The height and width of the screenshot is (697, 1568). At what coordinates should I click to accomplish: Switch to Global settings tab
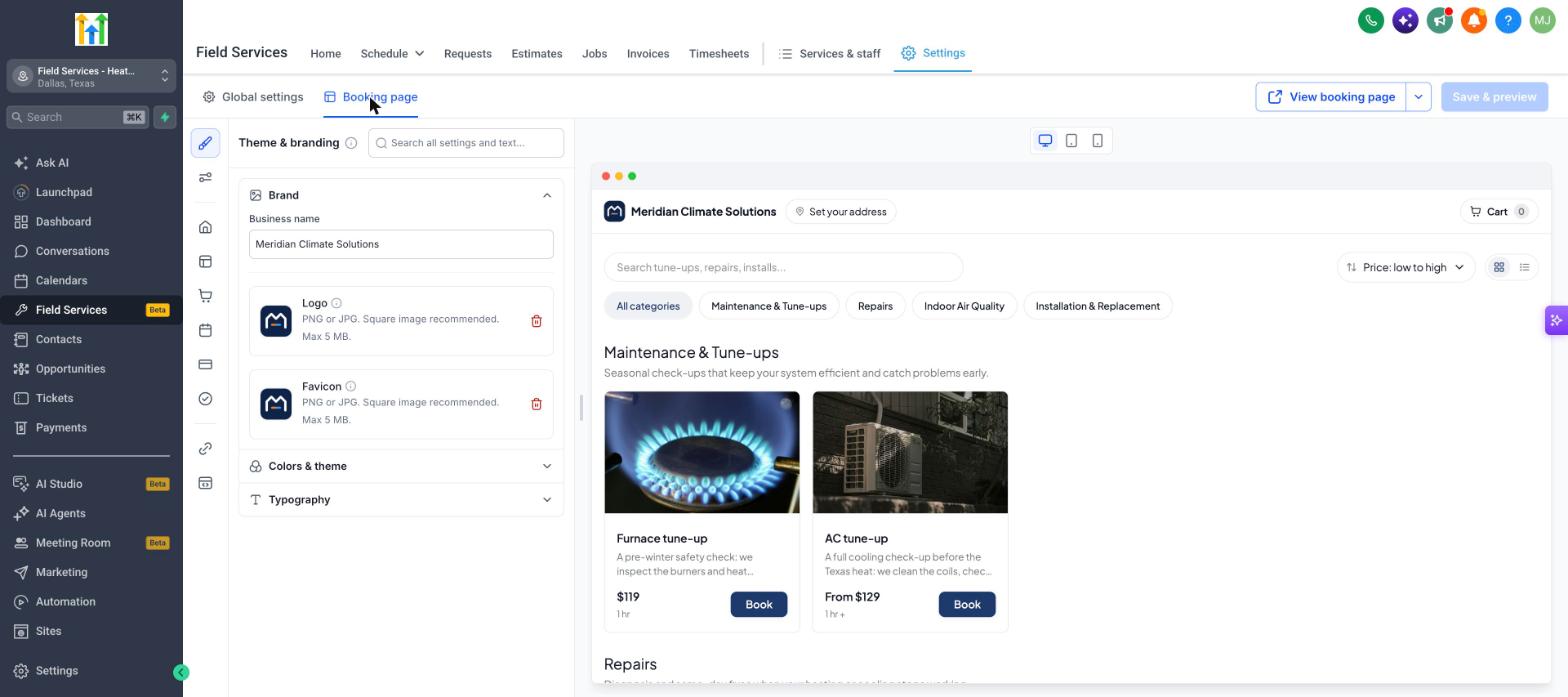[253, 97]
